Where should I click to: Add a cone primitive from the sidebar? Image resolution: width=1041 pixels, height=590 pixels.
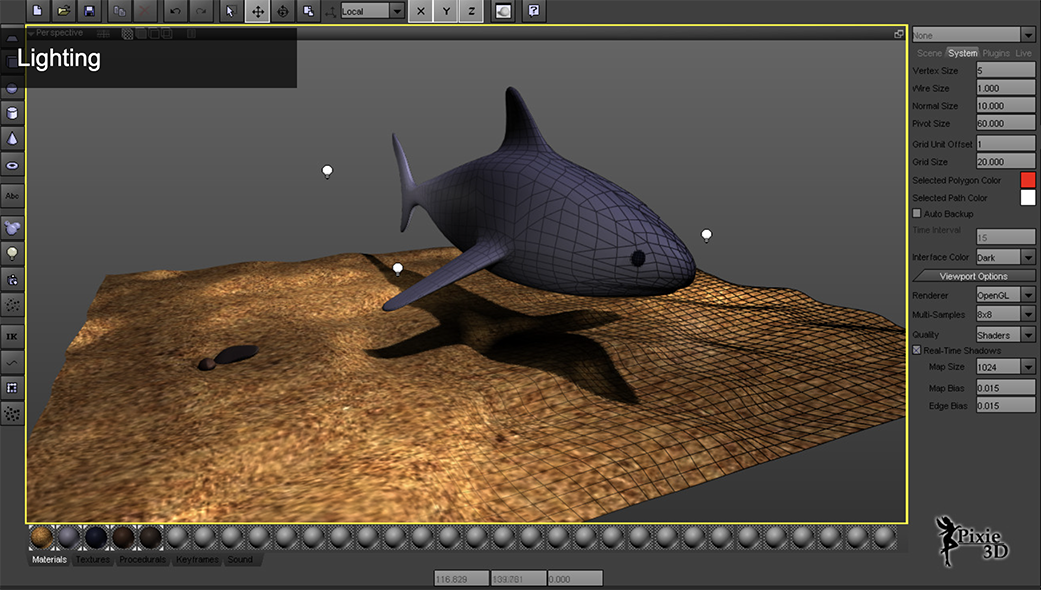(12, 138)
